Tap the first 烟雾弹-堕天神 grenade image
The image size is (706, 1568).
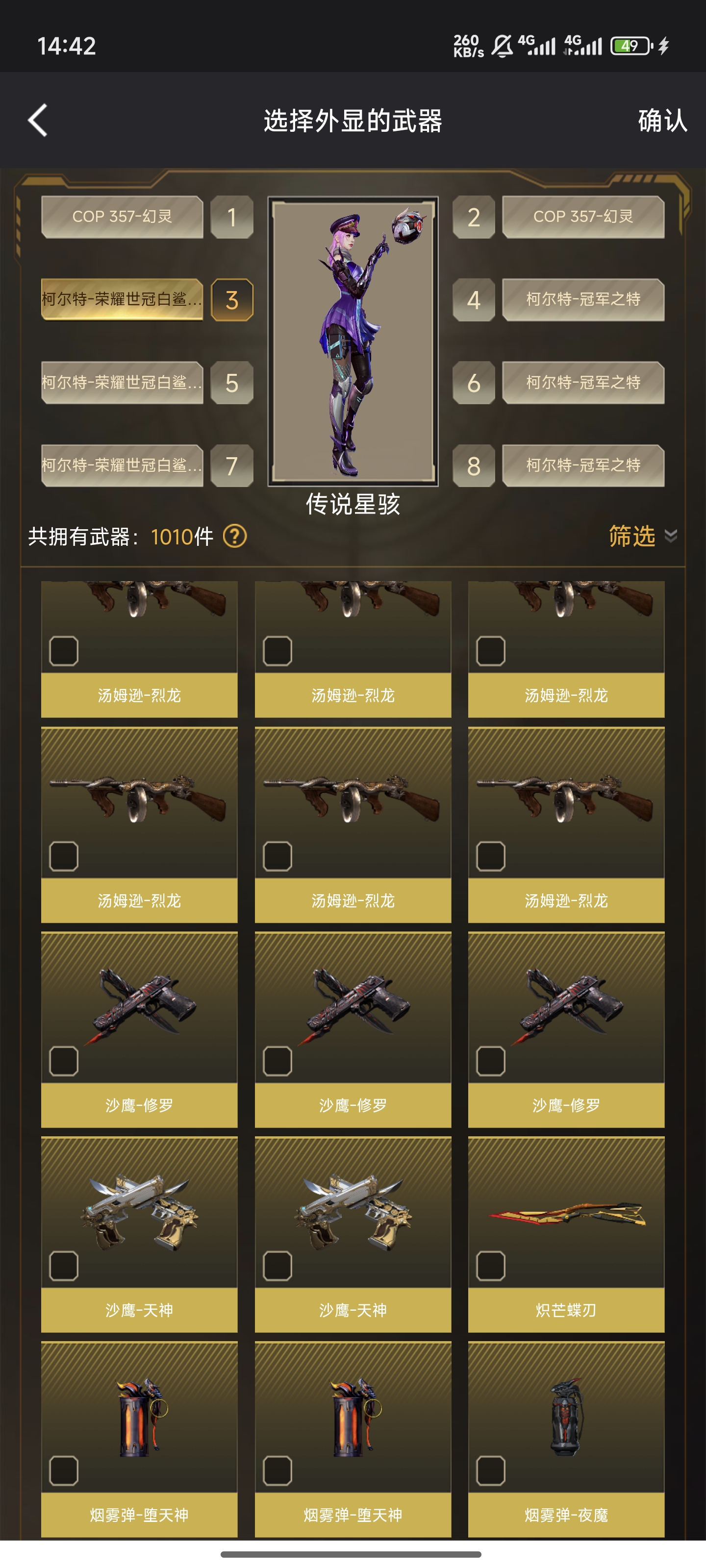pyautogui.click(x=140, y=1417)
